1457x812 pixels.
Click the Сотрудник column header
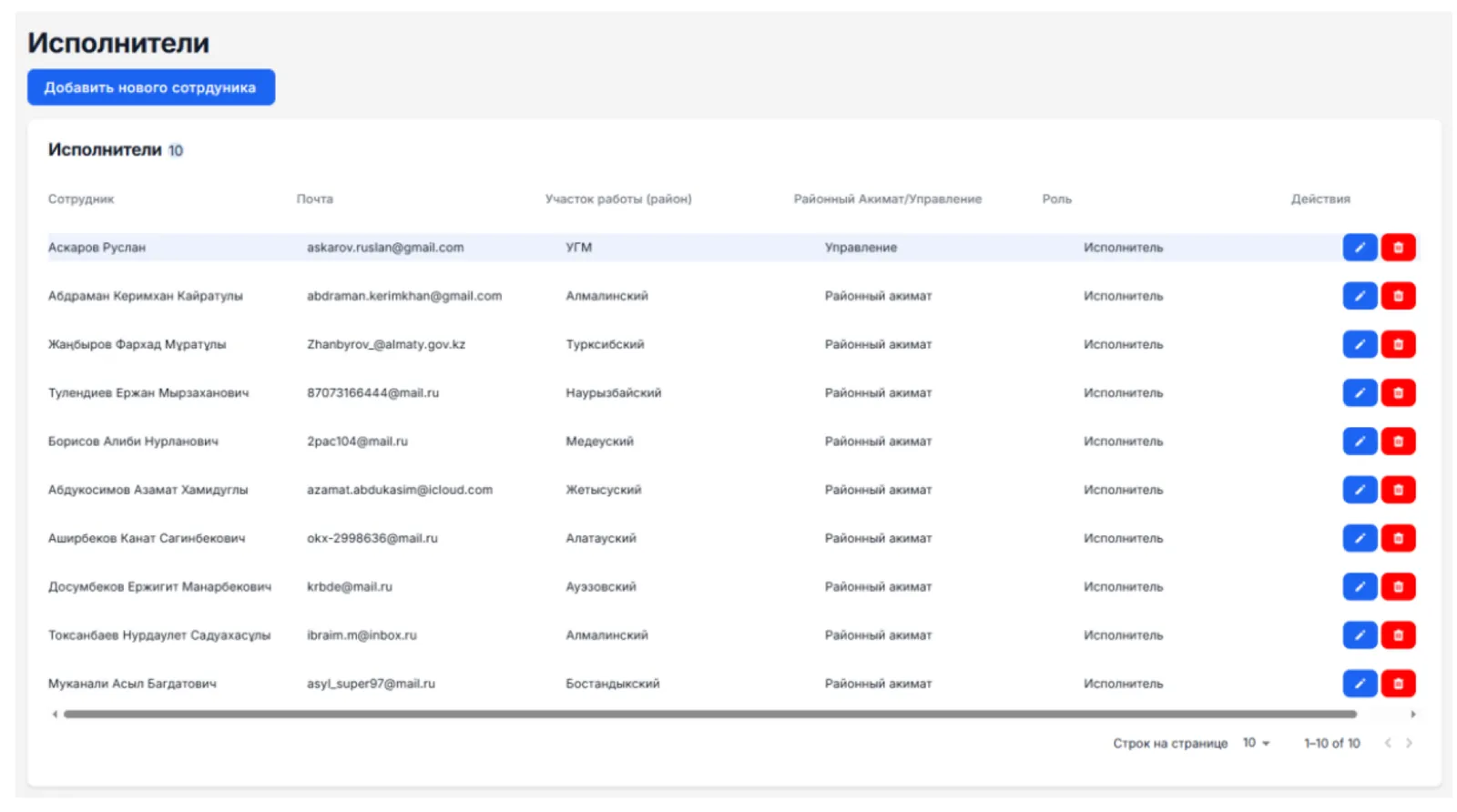tap(81, 199)
